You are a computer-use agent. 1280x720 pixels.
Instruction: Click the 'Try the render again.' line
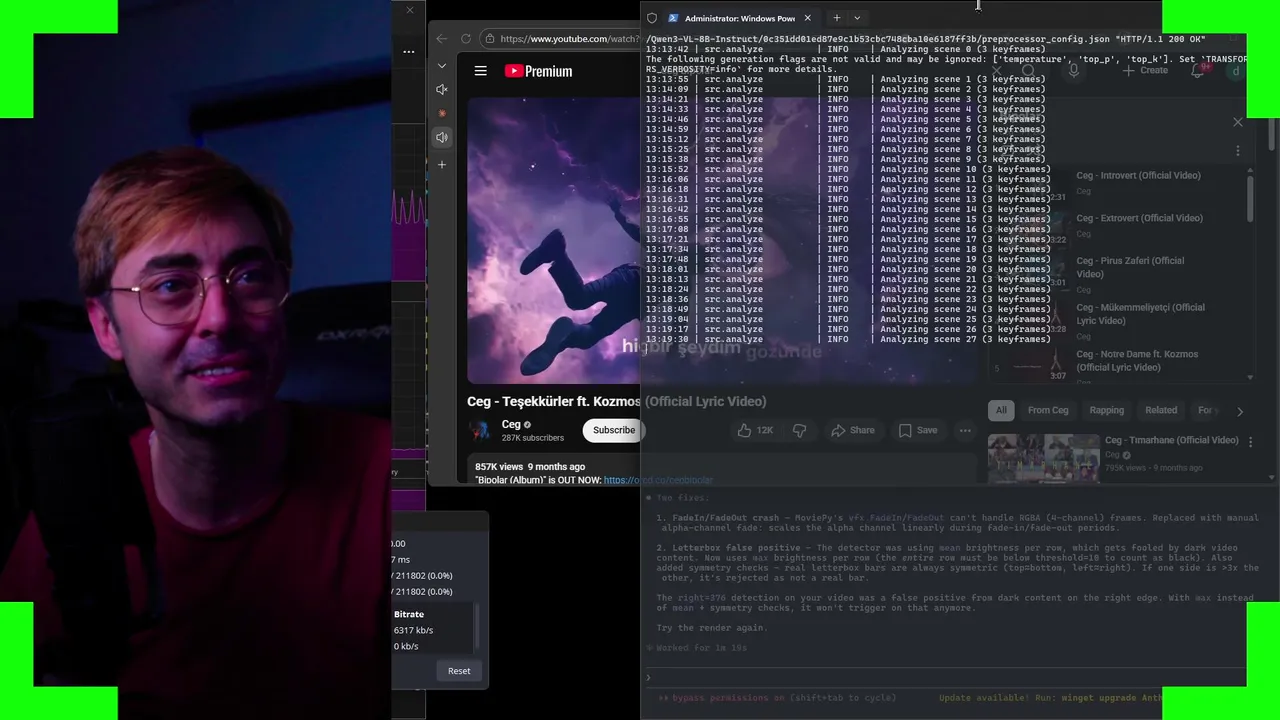[x=712, y=628]
